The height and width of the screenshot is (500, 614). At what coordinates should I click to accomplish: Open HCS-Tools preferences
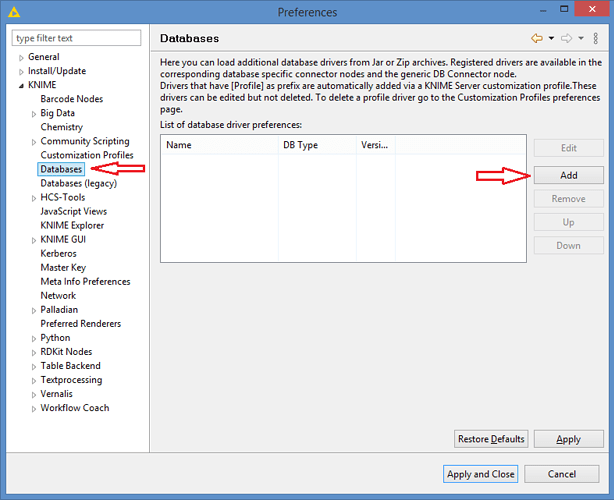click(63, 197)
